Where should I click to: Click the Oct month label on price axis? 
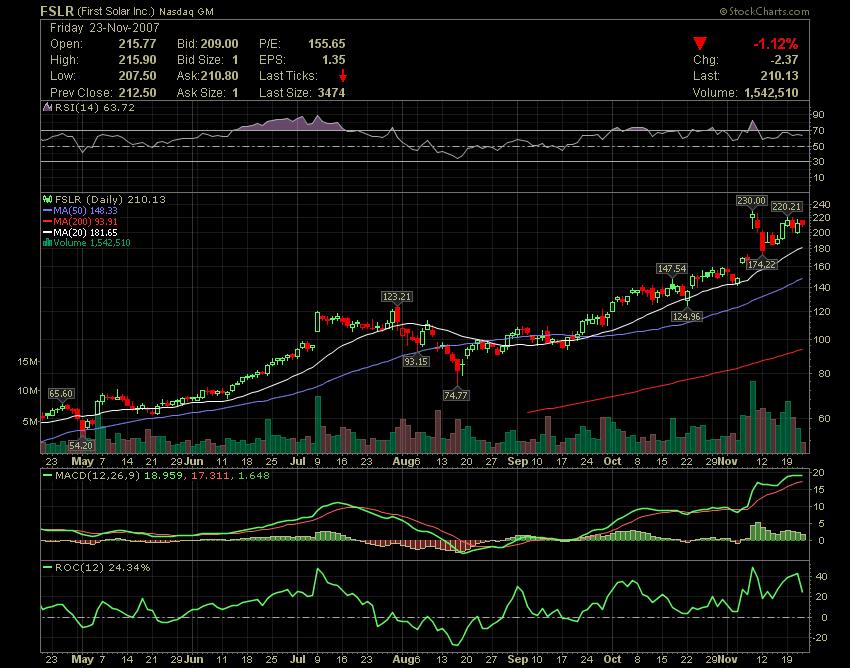tap(612, 461)
